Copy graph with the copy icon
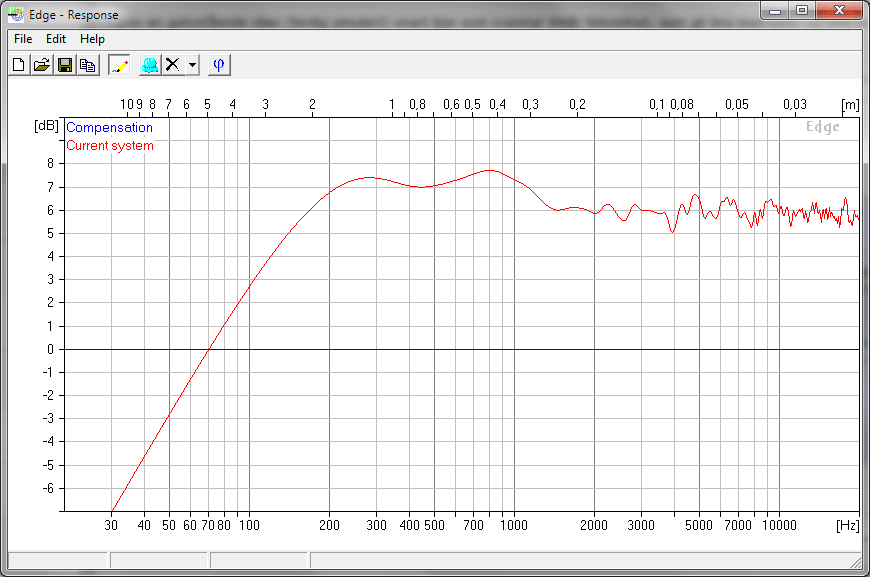The height and width of the screenshot is (577, 870). tap(88, 65)
